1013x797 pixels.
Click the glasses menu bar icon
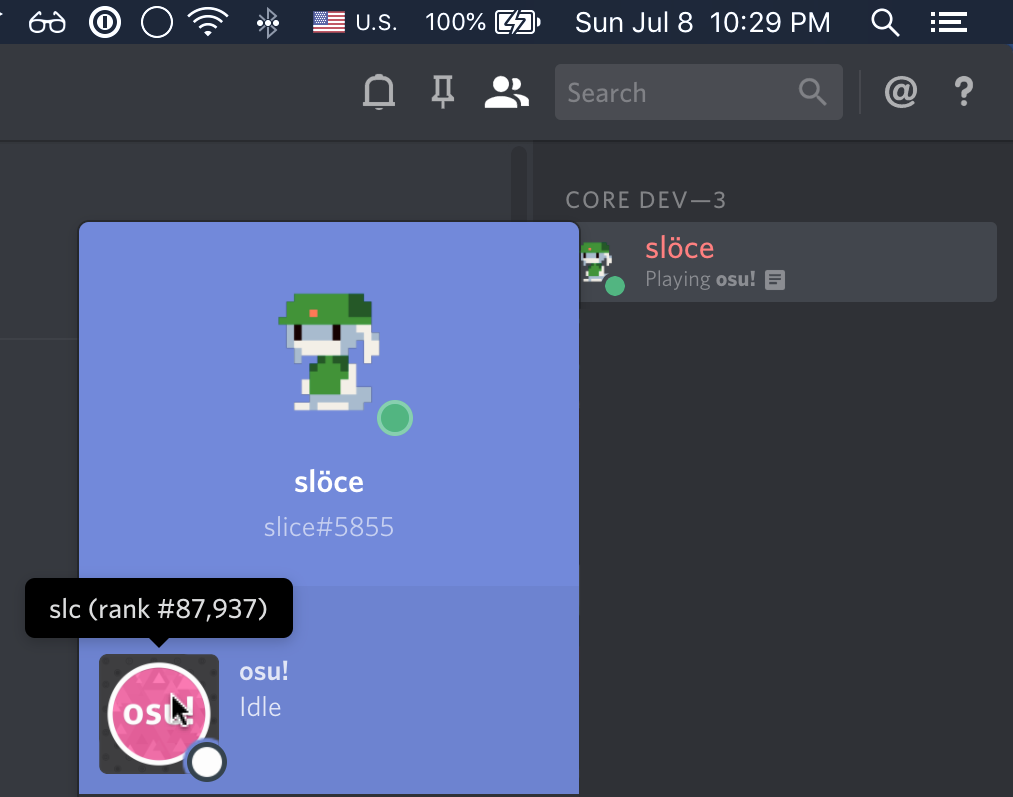[x=47, y=23]
